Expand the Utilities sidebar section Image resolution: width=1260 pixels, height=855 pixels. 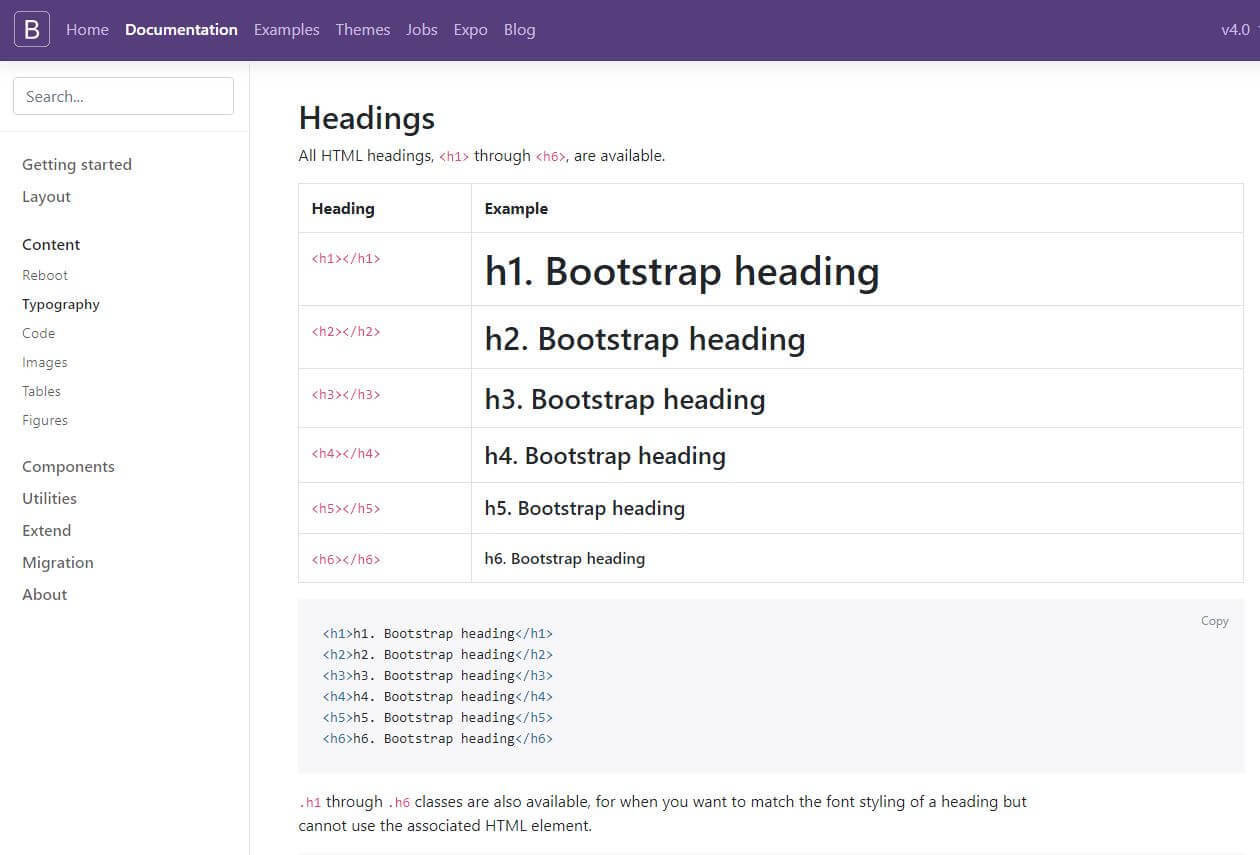click(x=49, y=499)
